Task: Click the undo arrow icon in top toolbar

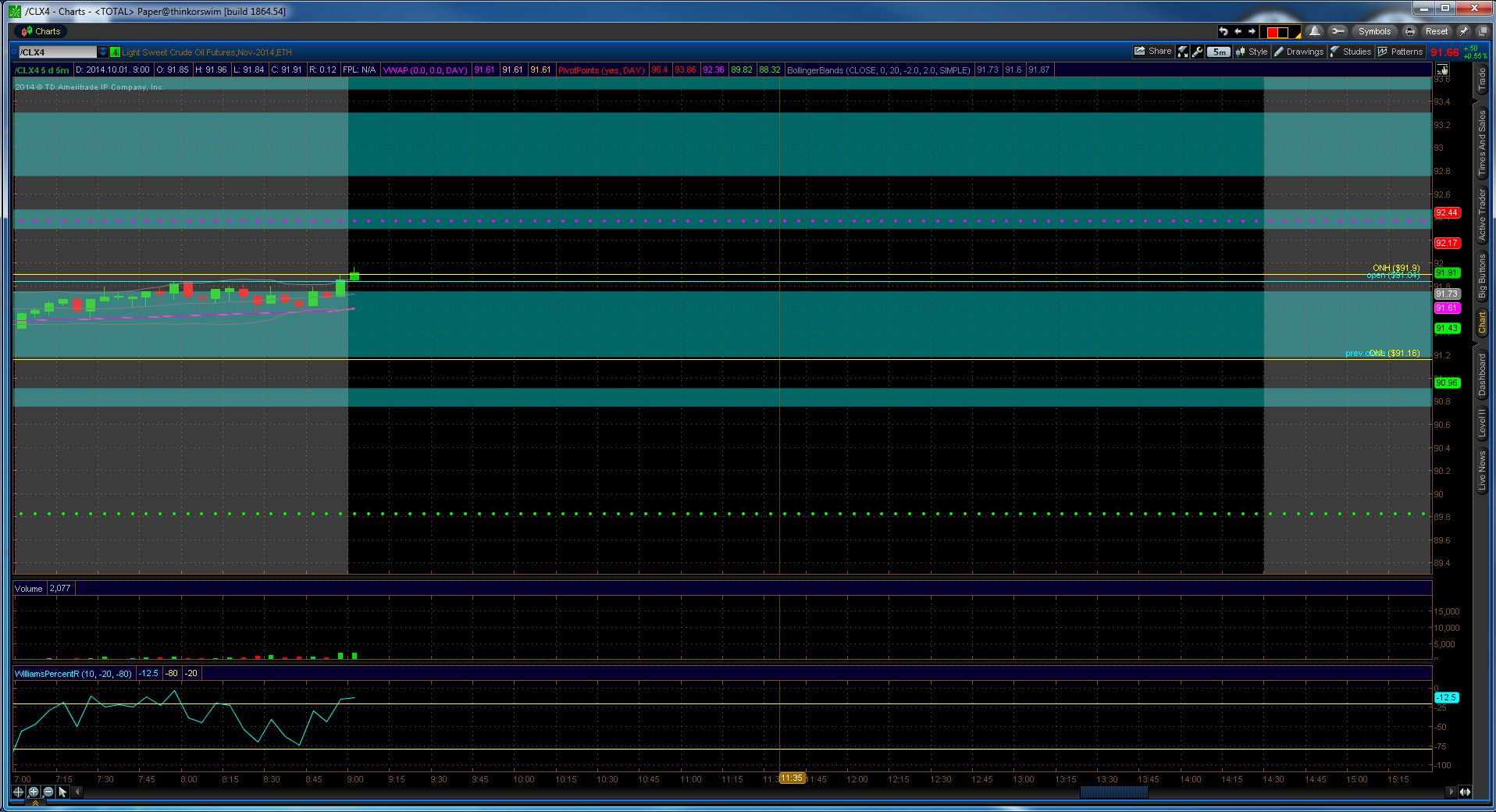Action: [1223, 31]
